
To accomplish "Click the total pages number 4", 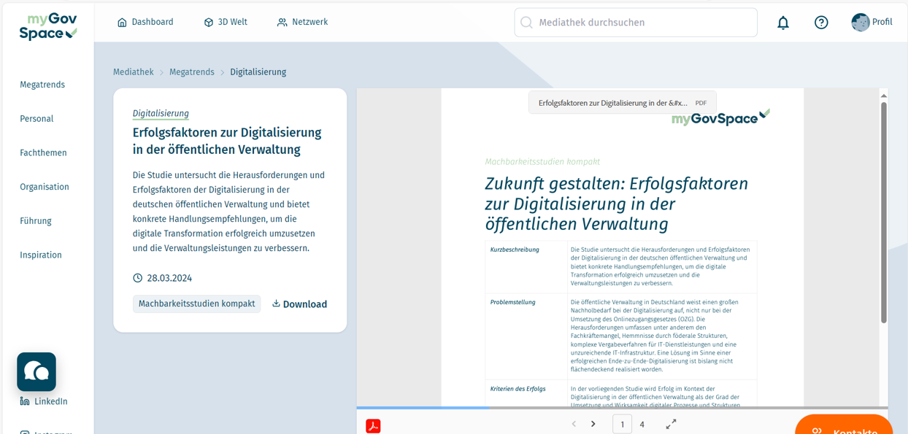I will [x=642, y=424].
